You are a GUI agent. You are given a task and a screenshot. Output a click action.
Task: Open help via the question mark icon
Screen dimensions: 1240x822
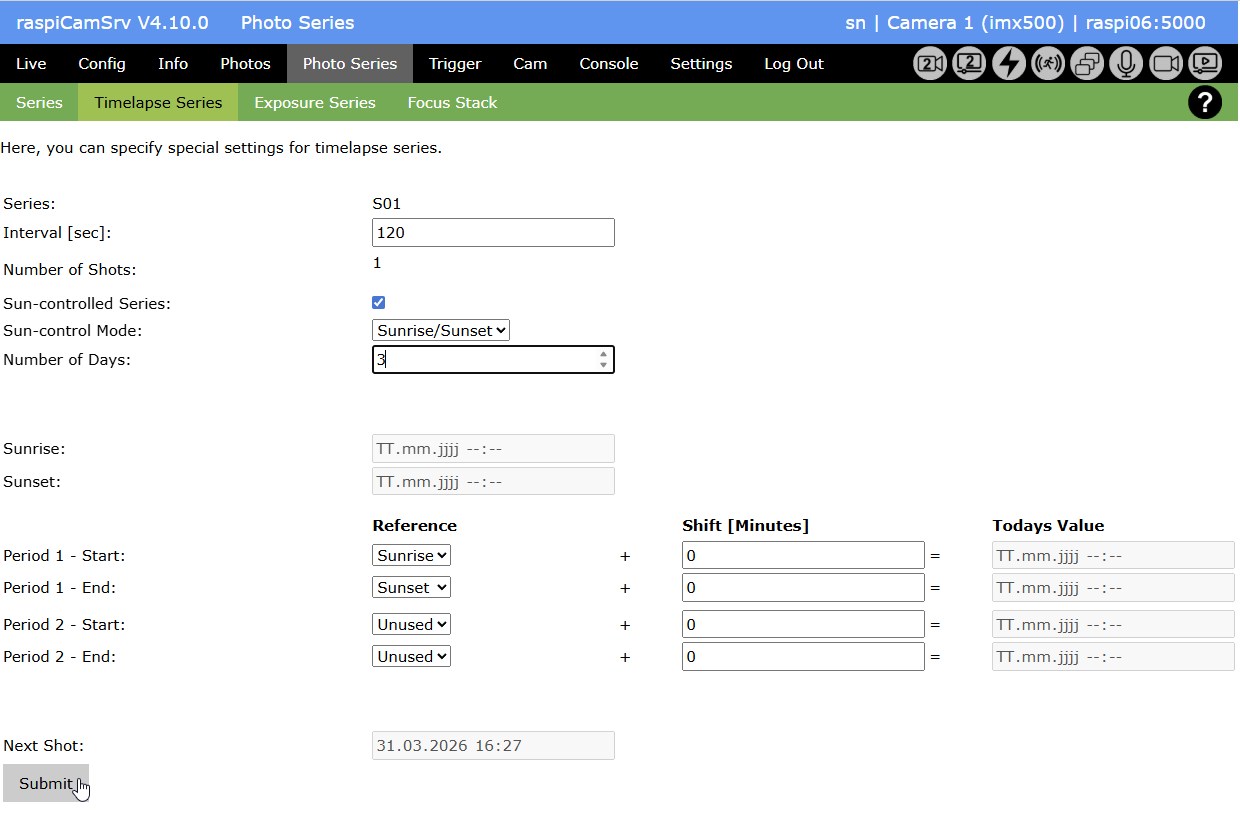click(x=1205, y=102)
